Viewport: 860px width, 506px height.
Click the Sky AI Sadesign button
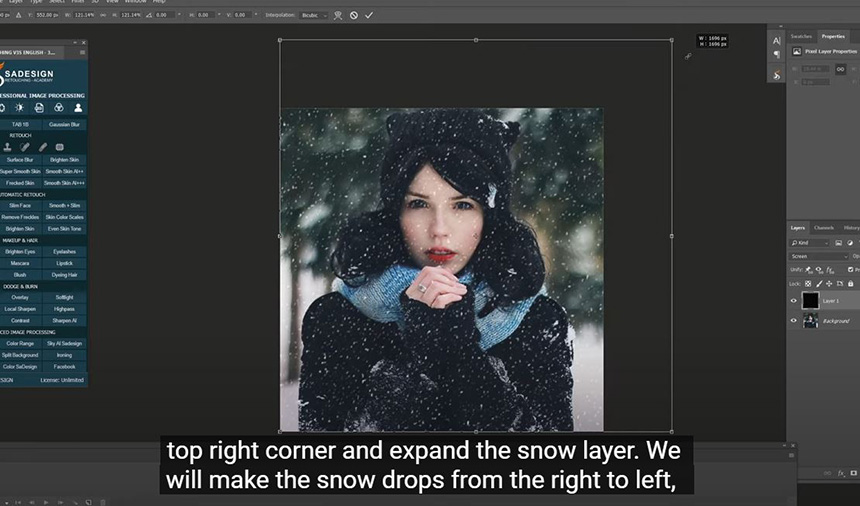pyautogui.click(x=65, y=343)
